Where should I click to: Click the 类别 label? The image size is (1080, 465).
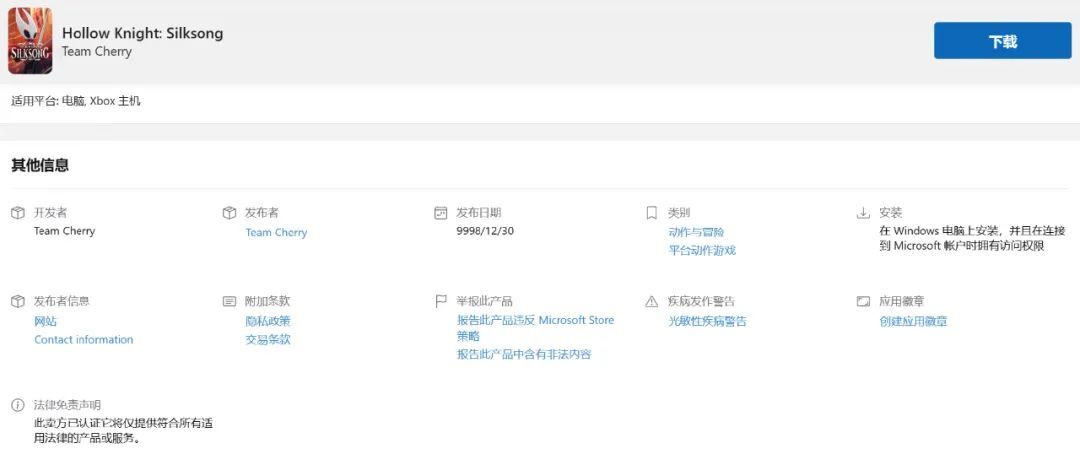tap(678, 213)
